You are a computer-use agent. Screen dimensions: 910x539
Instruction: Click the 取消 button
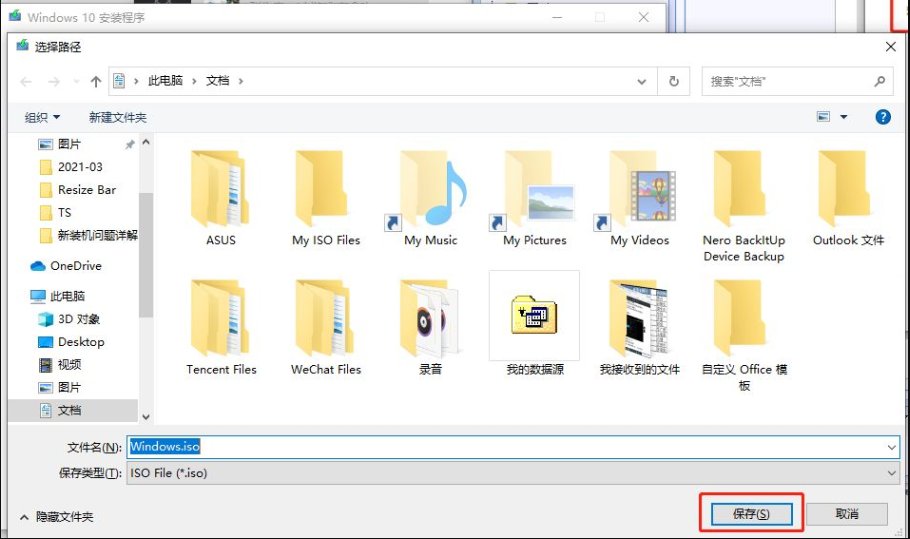click(846, 513)
